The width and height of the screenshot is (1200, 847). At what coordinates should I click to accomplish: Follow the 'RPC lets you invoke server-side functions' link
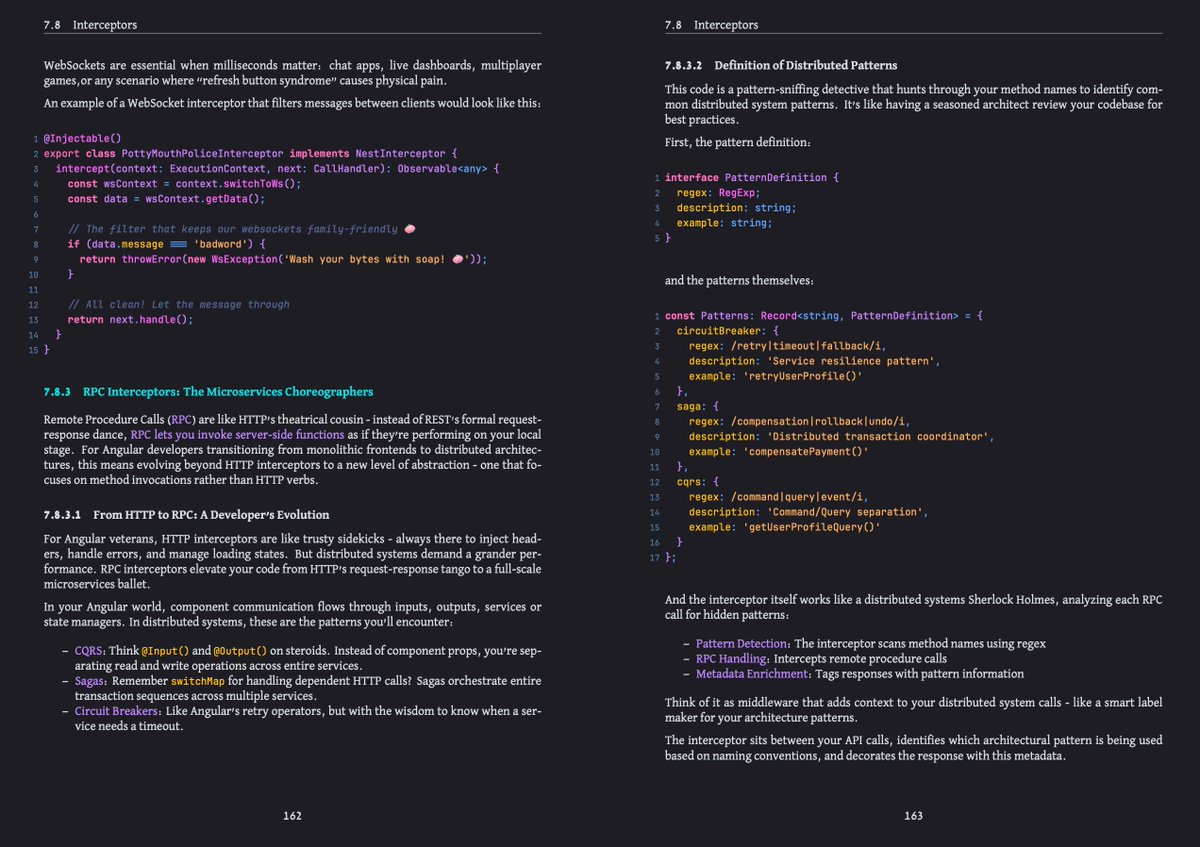[237, 435]
